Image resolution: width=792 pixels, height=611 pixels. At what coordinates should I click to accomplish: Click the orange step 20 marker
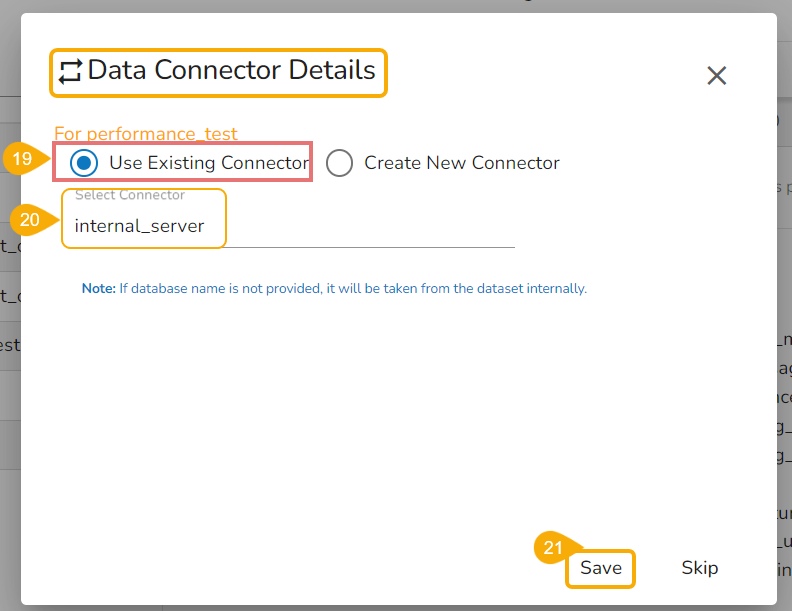[x=32, y=220]
